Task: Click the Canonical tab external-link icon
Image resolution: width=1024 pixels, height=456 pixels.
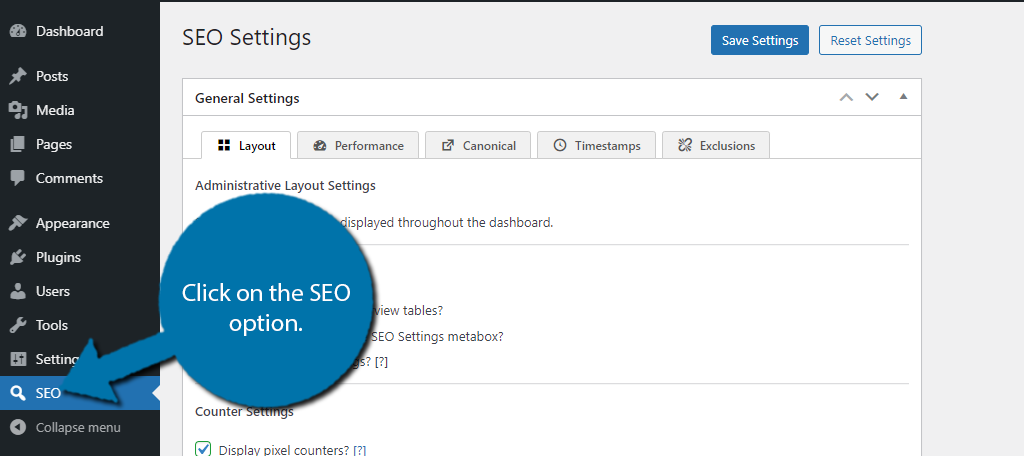Action: (x=448, y=145)
